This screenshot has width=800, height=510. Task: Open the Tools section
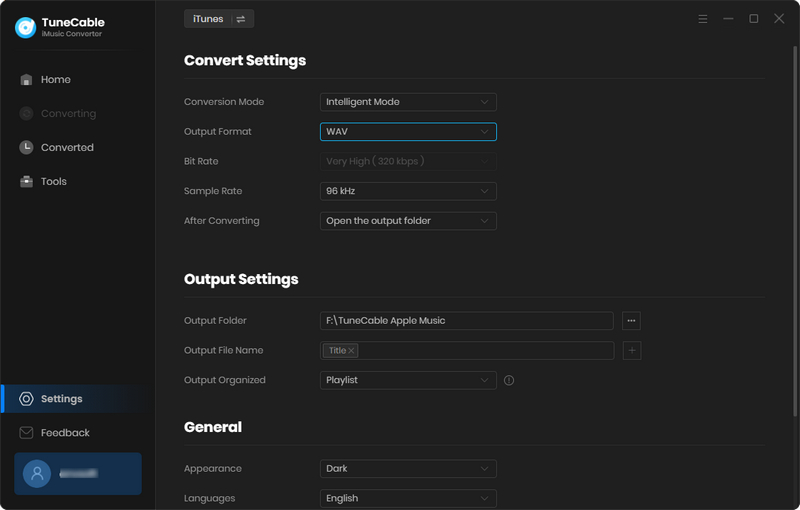pos(77,182)
